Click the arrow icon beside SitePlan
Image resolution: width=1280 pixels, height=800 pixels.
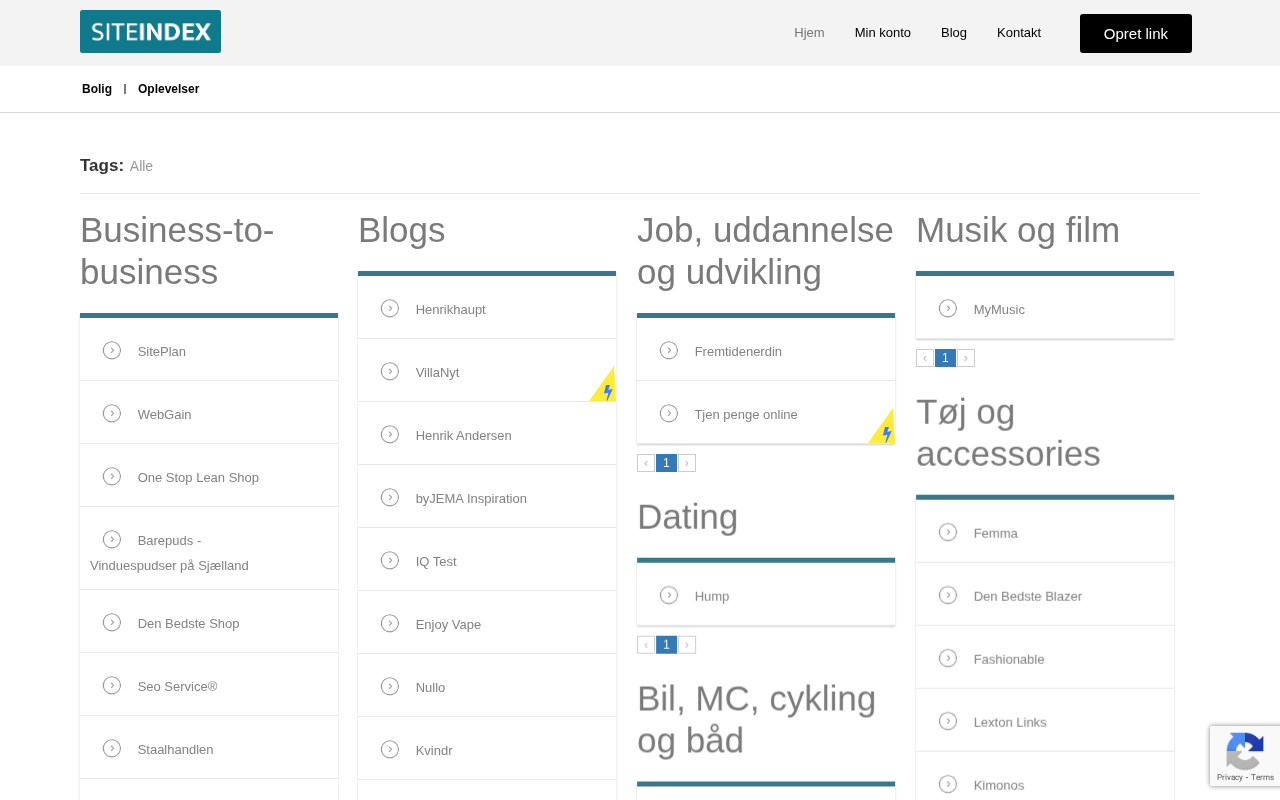coord(112,350)
